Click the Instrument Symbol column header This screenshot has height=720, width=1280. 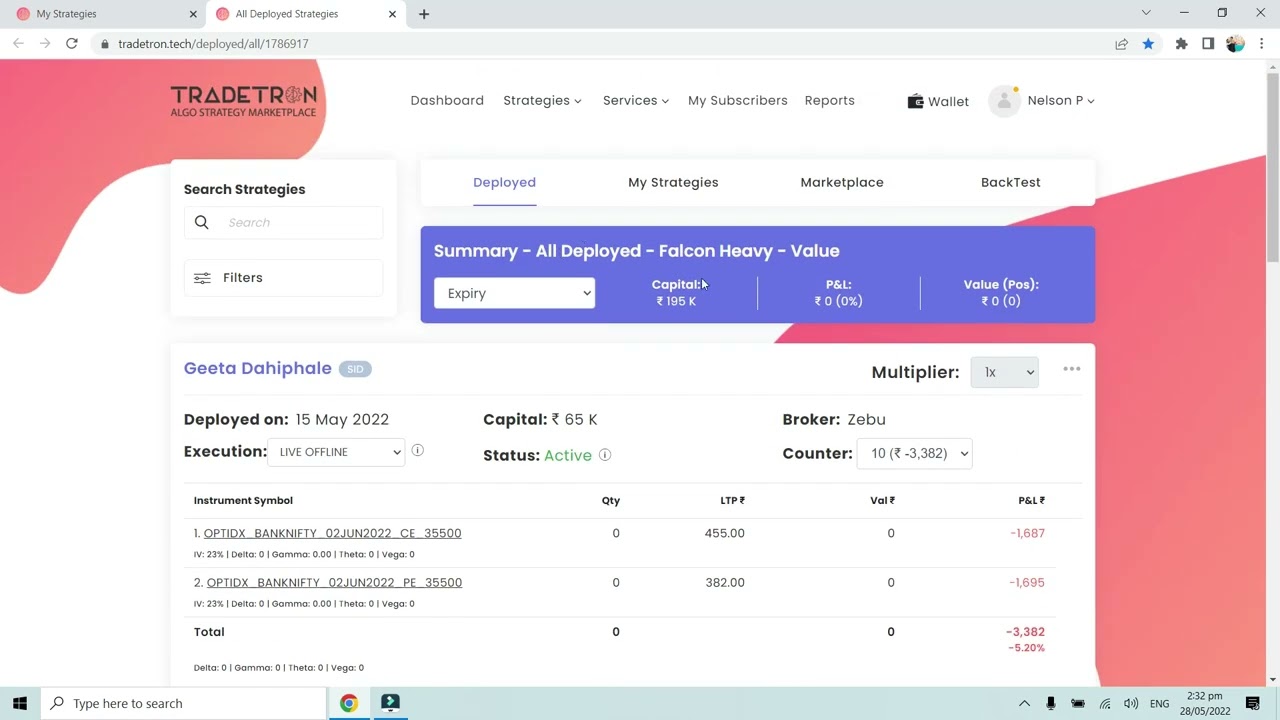tap(243, 500)
